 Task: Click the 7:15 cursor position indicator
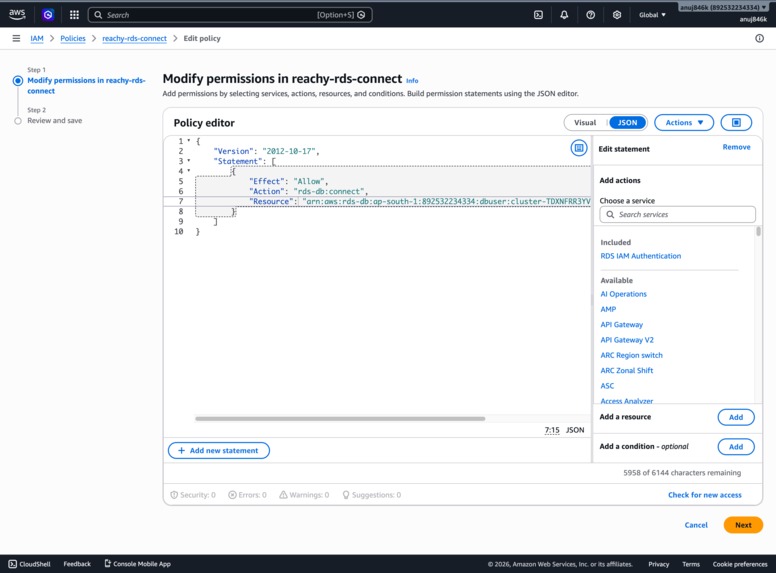tap(552, 430)
